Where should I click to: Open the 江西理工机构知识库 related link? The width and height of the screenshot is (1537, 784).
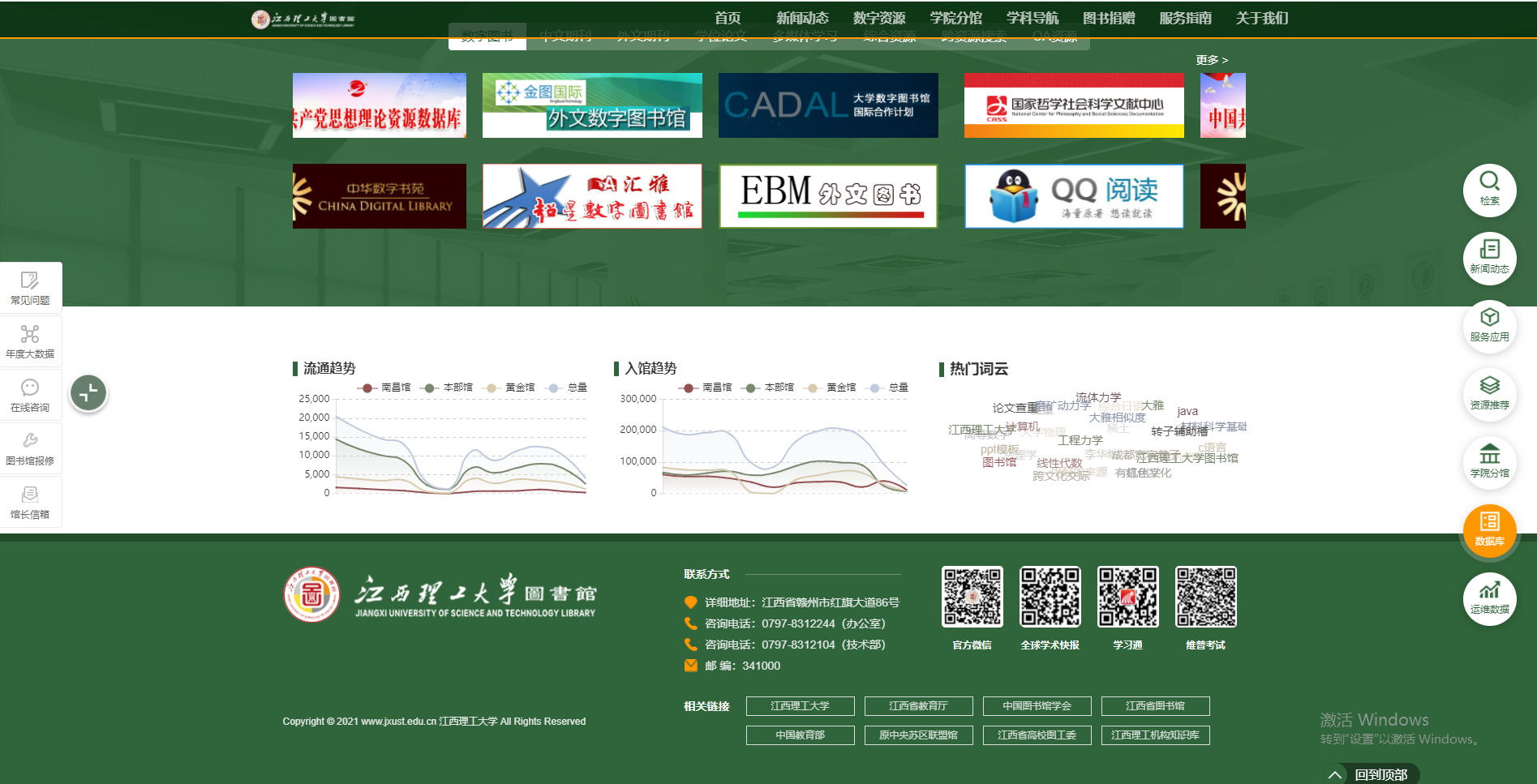[x=1155, y=735]
